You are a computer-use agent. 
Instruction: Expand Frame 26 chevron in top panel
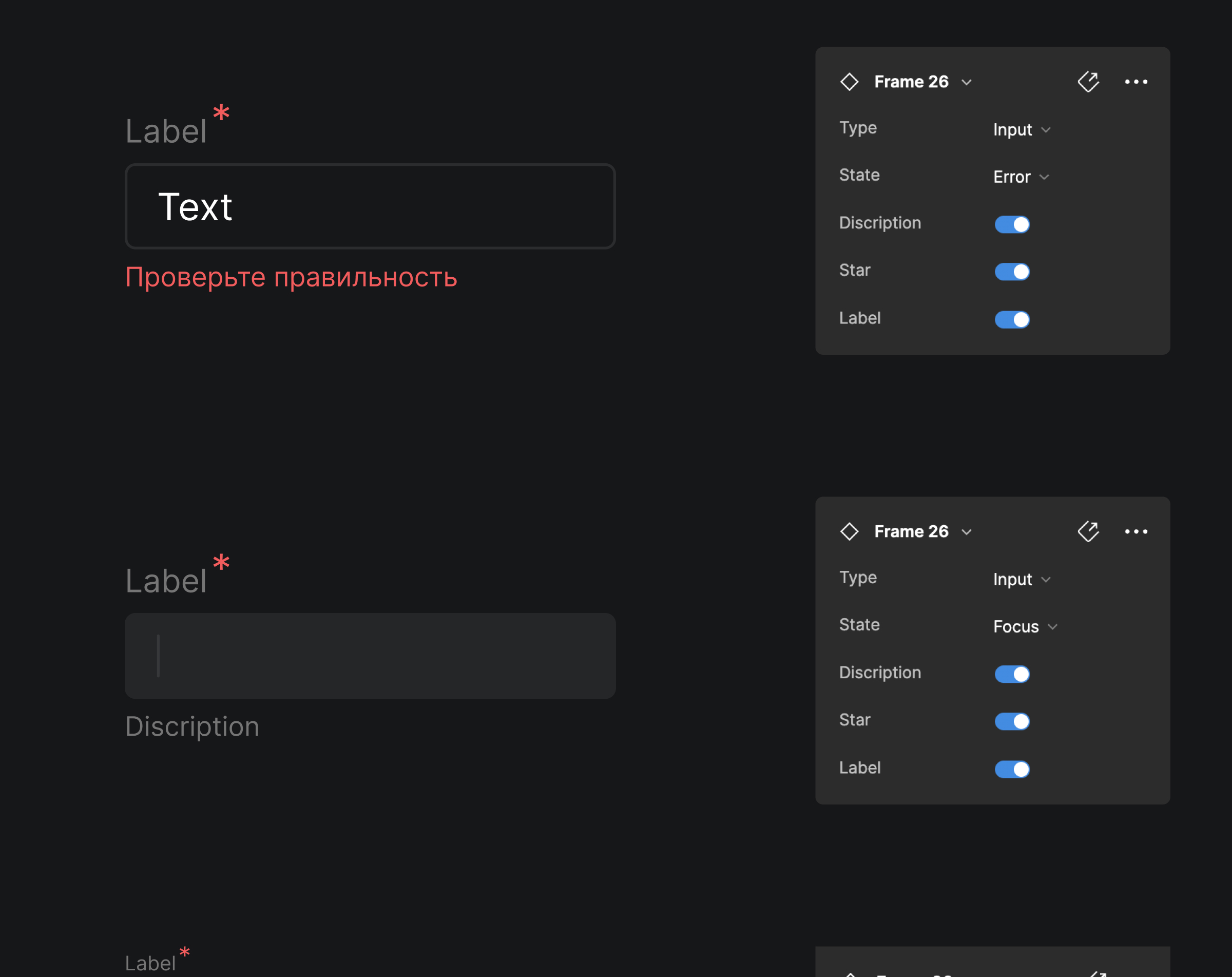pyautogui.click(x=966, y=82)
